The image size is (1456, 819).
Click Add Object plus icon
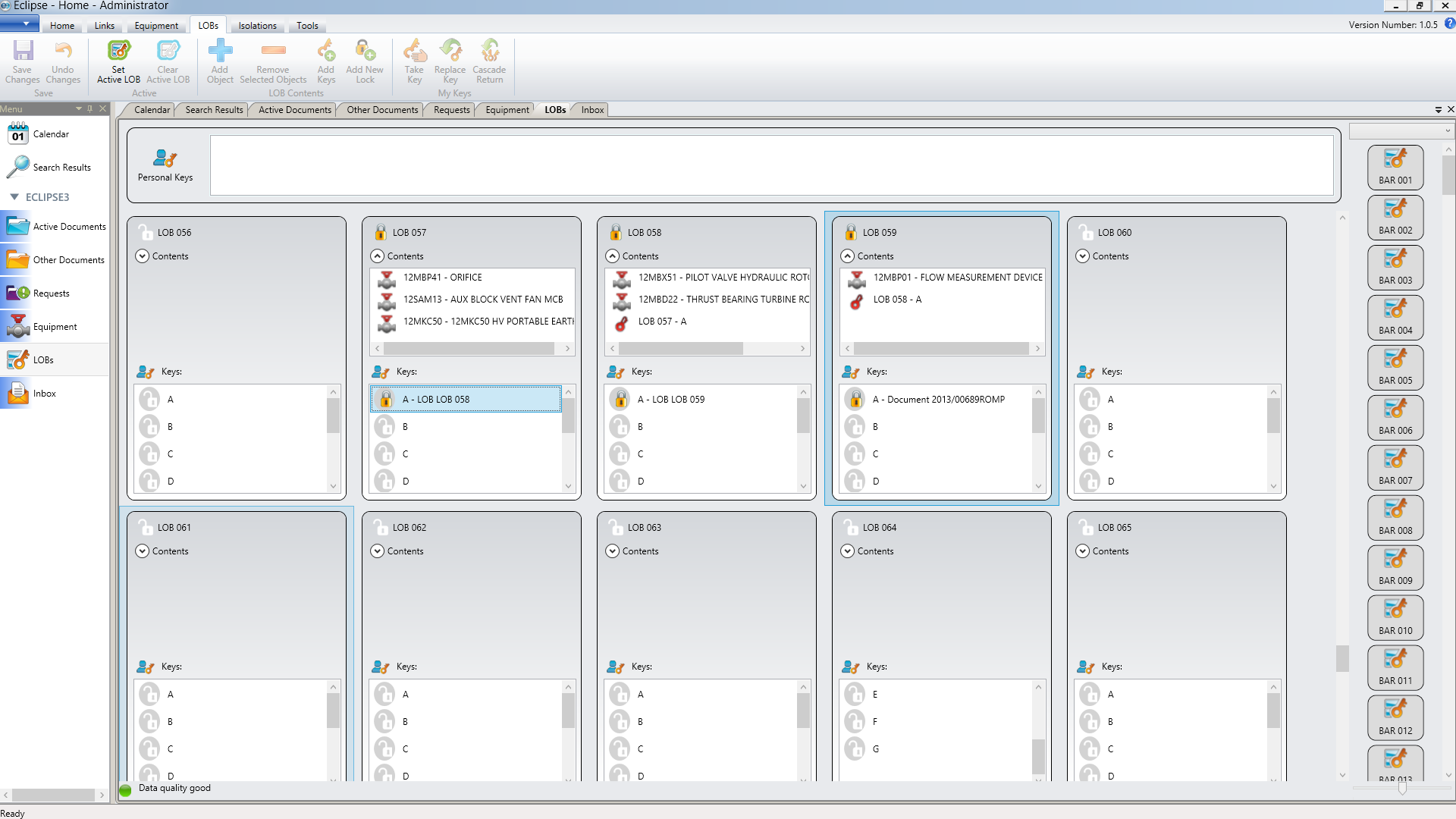pos(220,51)
